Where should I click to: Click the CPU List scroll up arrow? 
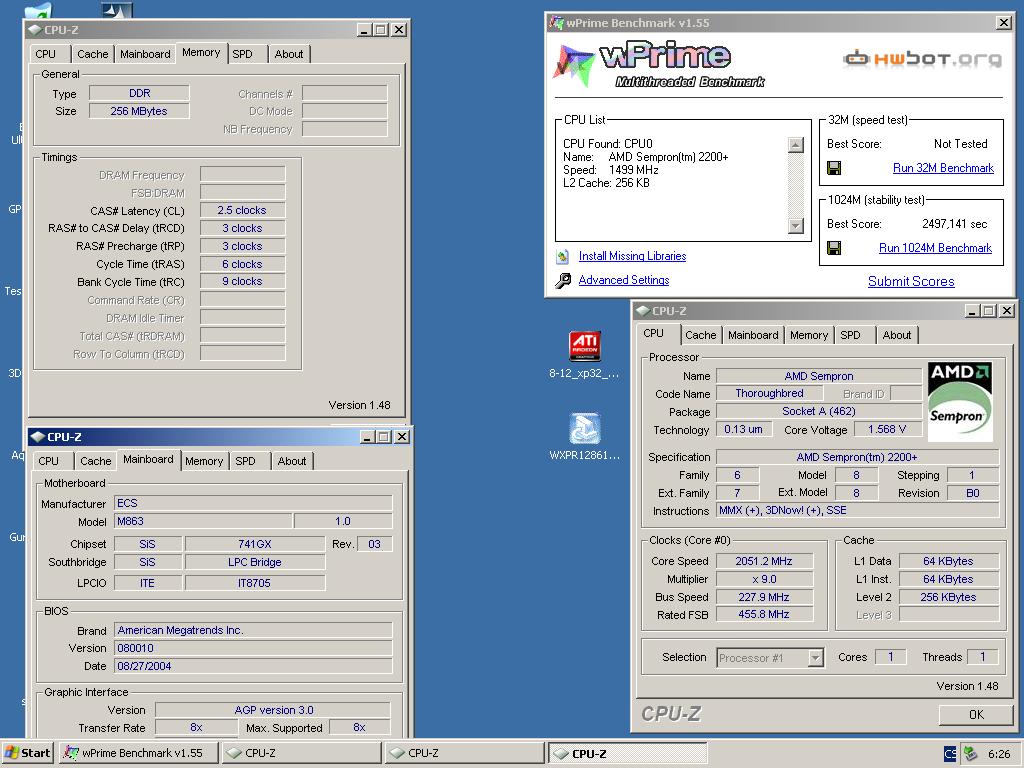coord(795,145)
